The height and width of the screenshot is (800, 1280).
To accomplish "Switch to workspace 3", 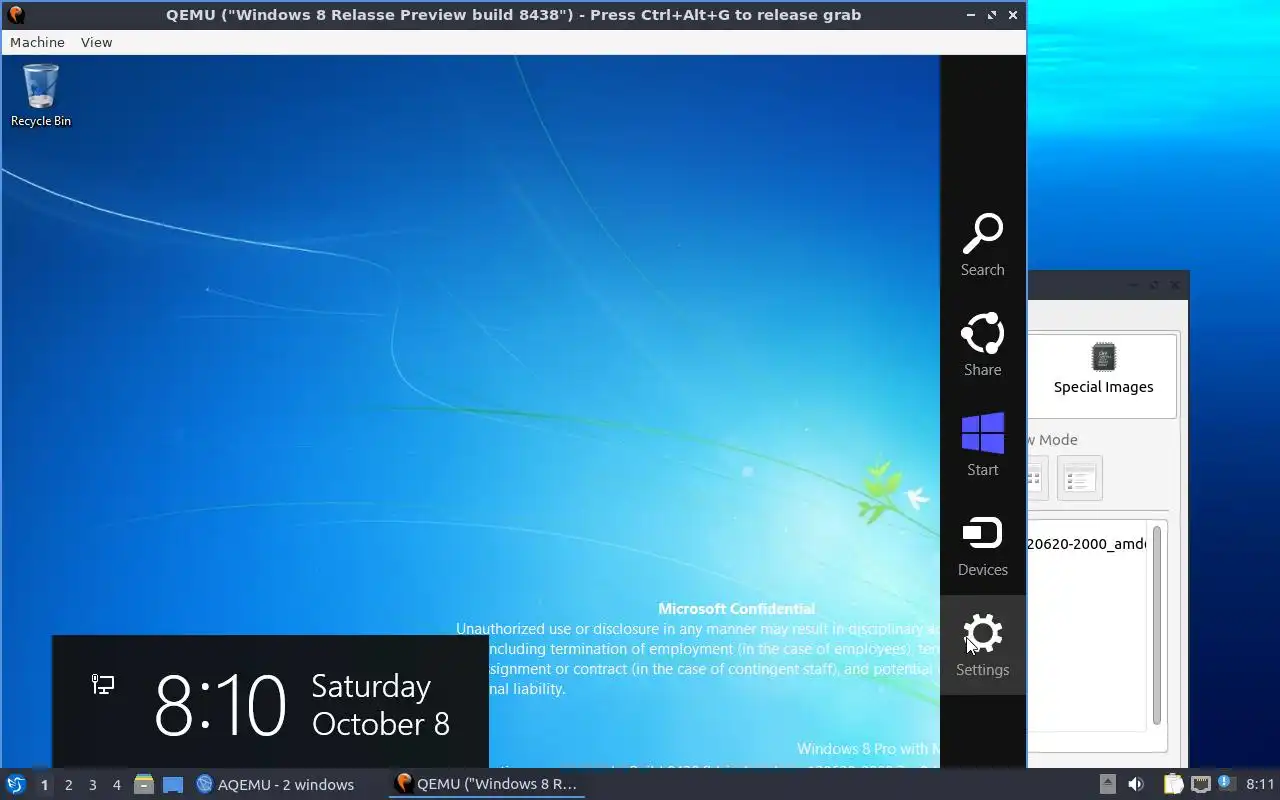I will point(92,785).
